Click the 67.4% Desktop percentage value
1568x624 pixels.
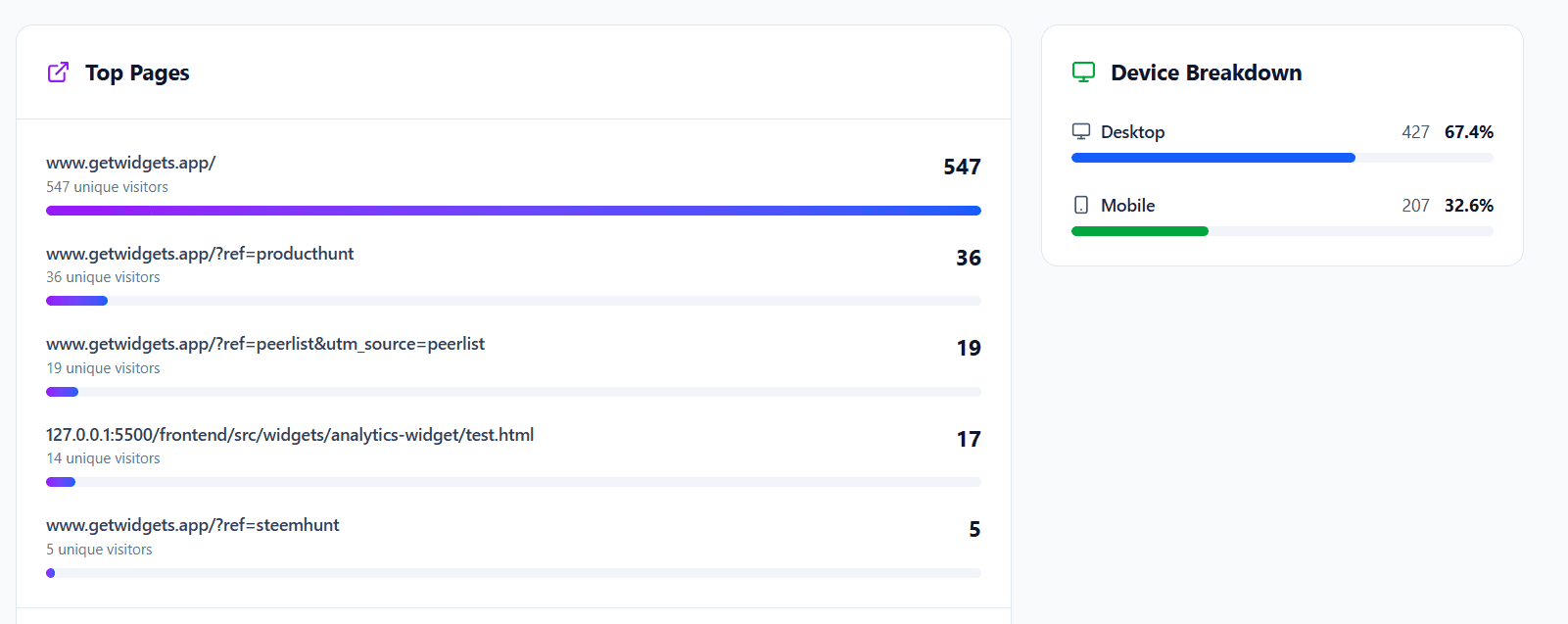click(x=1469, y=131)
